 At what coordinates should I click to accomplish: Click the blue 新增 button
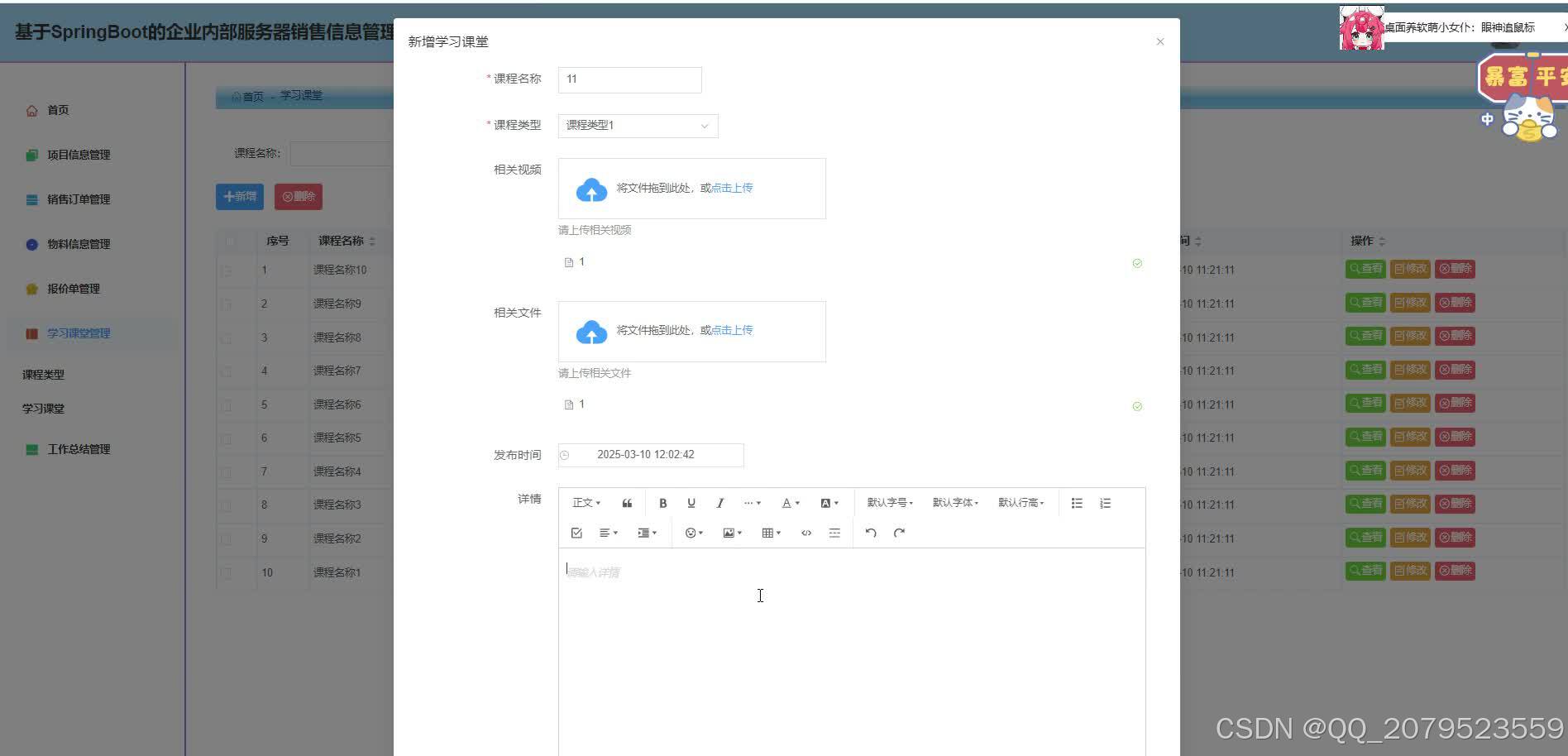pyautogui.click(x=240, y=197)
